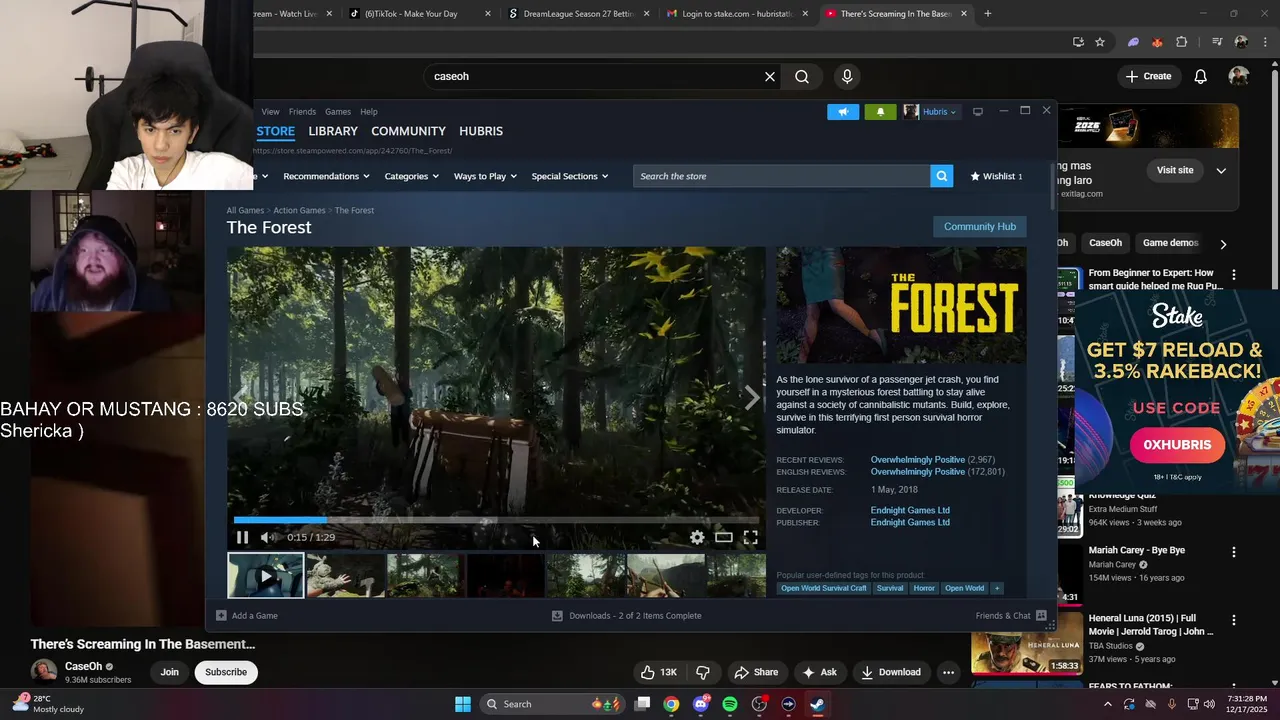Open English reviews Overwhelmingly Positive link
The height and width of the screenshot is (720, 1280).
(917, 471)
